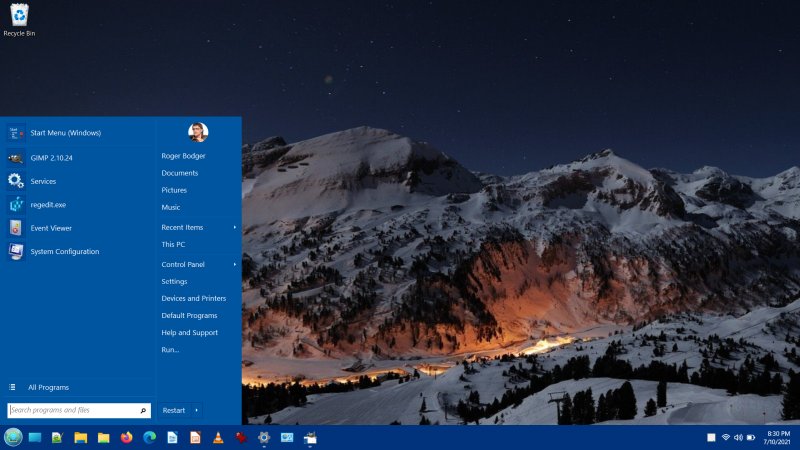Open Event Viewer from the start menu
800x450 pixels.
tap(51, 228)
